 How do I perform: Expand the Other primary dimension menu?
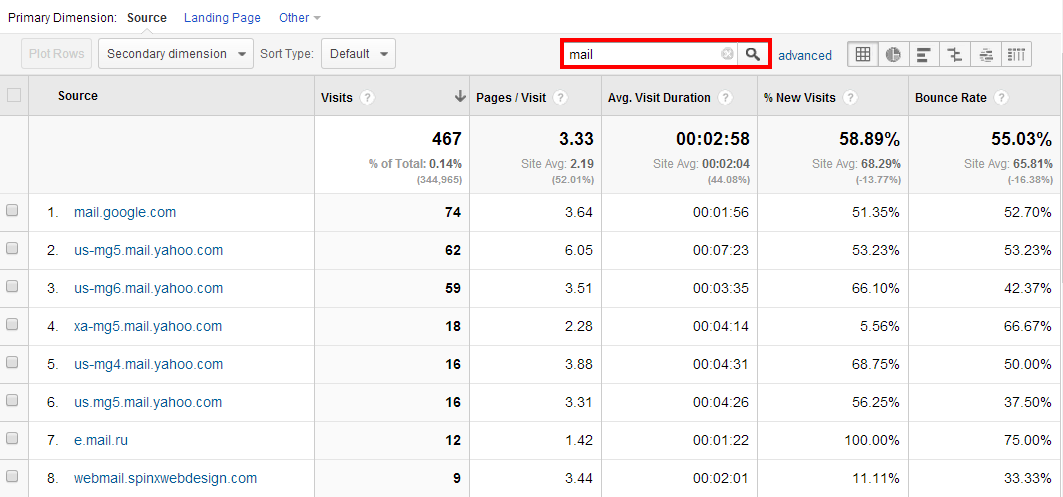tap(299, 18)
